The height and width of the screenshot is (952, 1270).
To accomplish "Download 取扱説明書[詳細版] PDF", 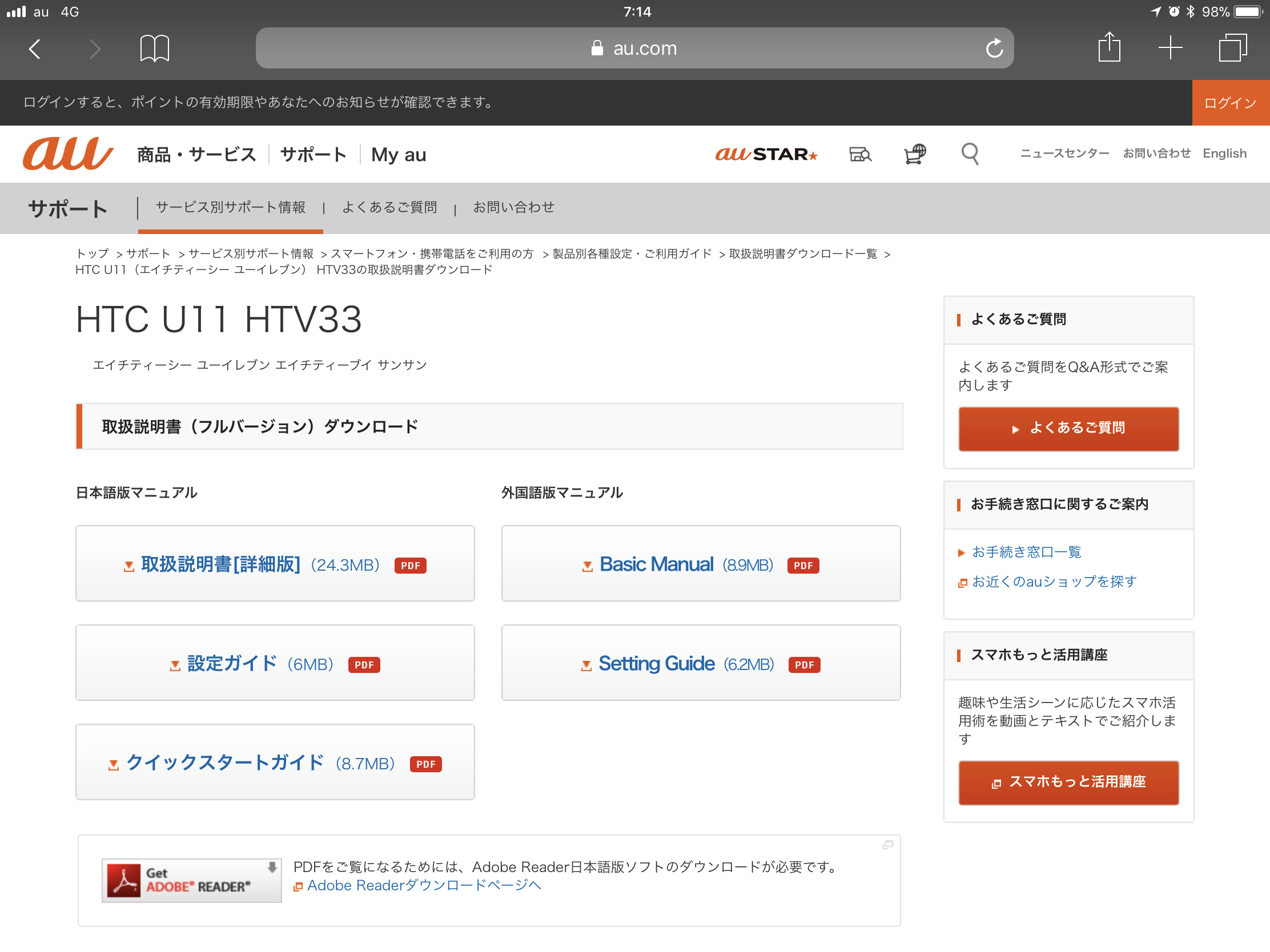I will (275, 563).
